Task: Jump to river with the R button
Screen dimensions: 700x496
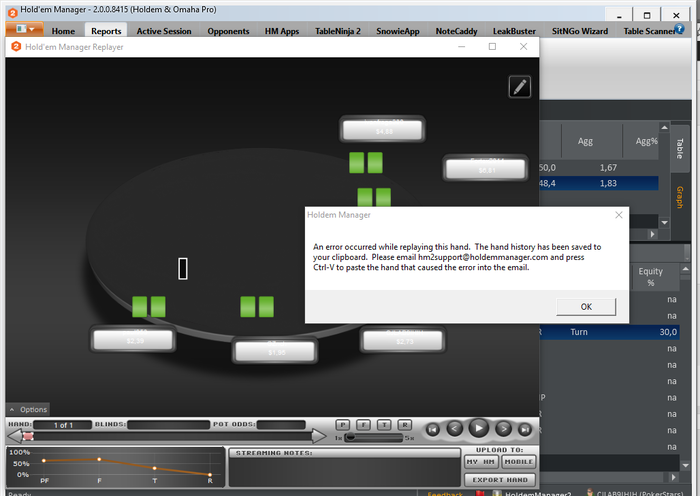Action: pyautogui.click(x=404, y=425)
